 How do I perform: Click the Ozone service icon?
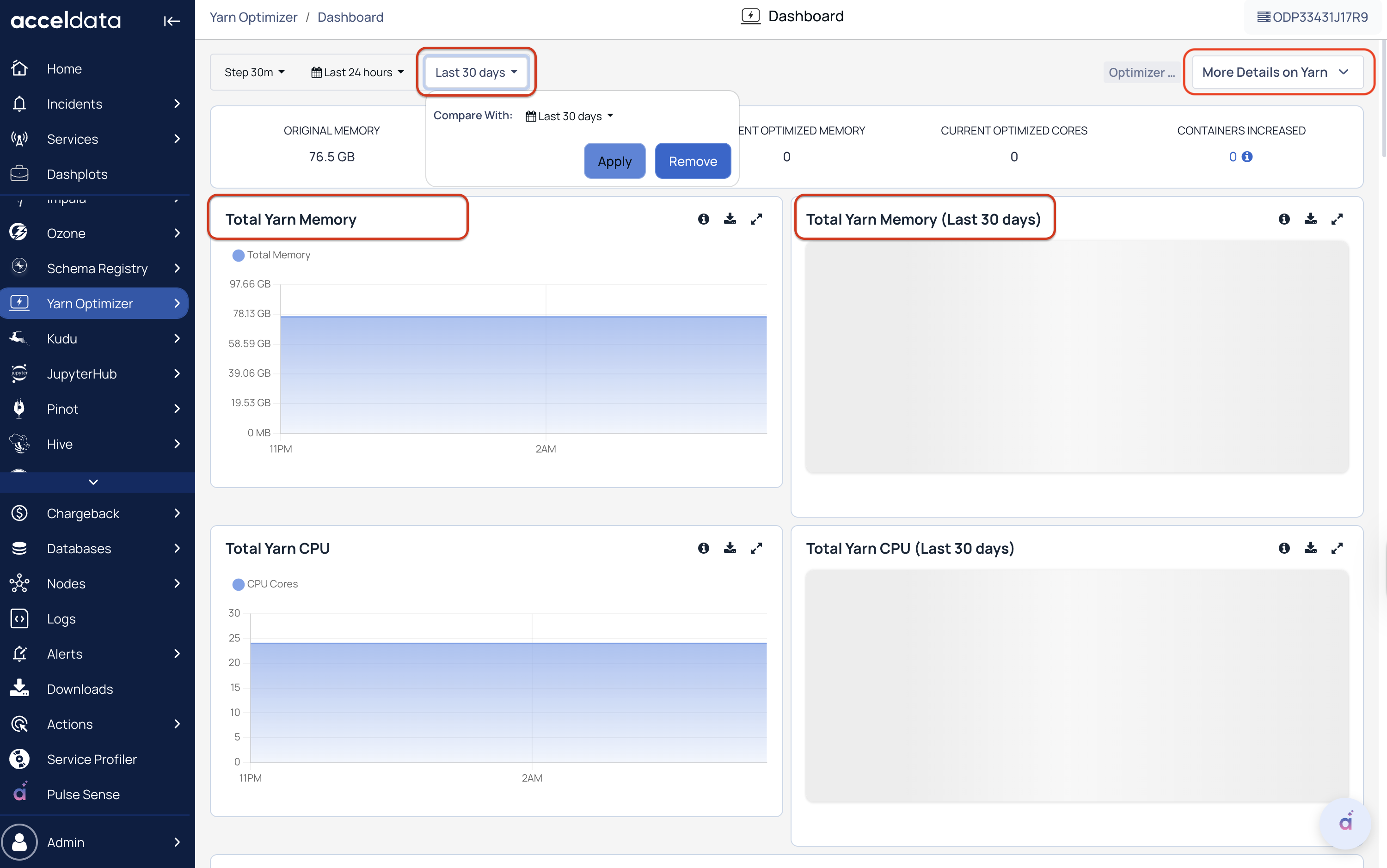19,233
